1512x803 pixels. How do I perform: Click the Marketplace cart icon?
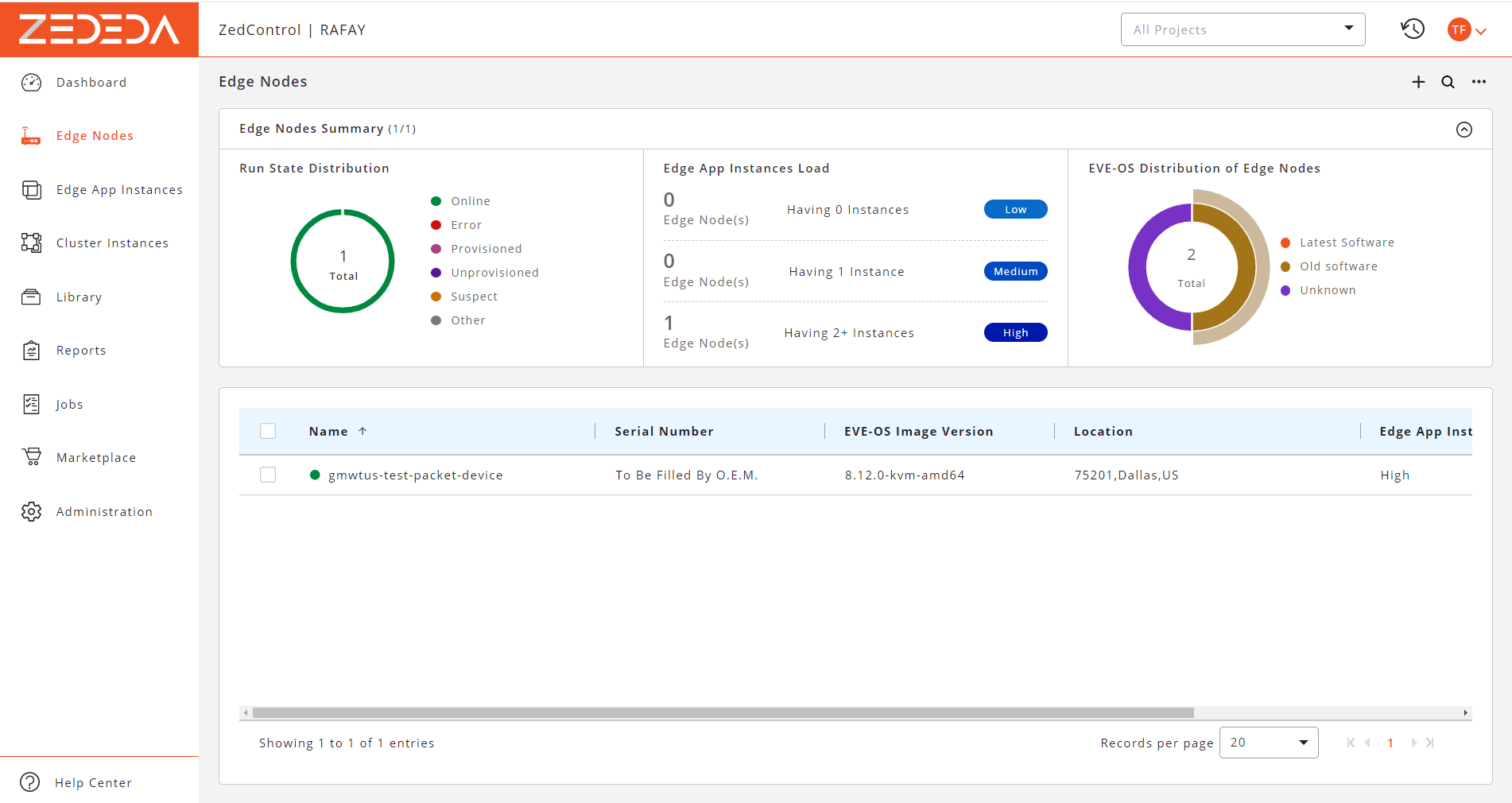(31, 458)
